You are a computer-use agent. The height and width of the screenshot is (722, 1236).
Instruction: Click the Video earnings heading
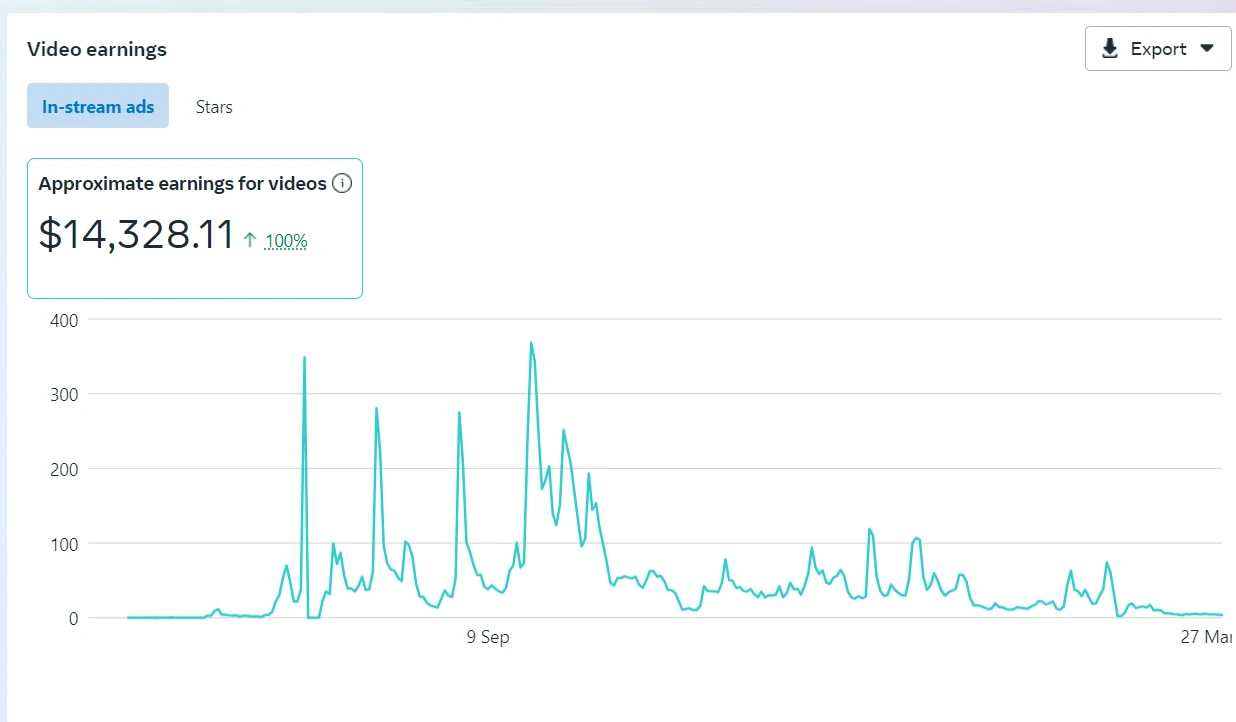pos(97,49)
